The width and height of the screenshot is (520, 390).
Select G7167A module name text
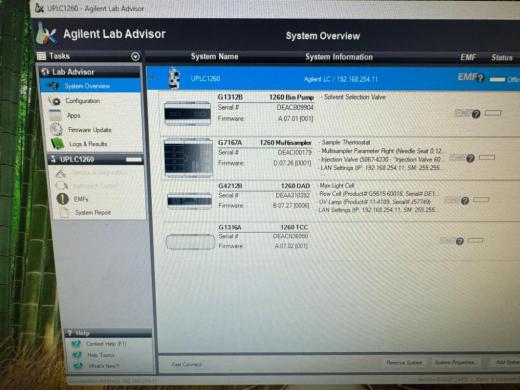(230, 142)
